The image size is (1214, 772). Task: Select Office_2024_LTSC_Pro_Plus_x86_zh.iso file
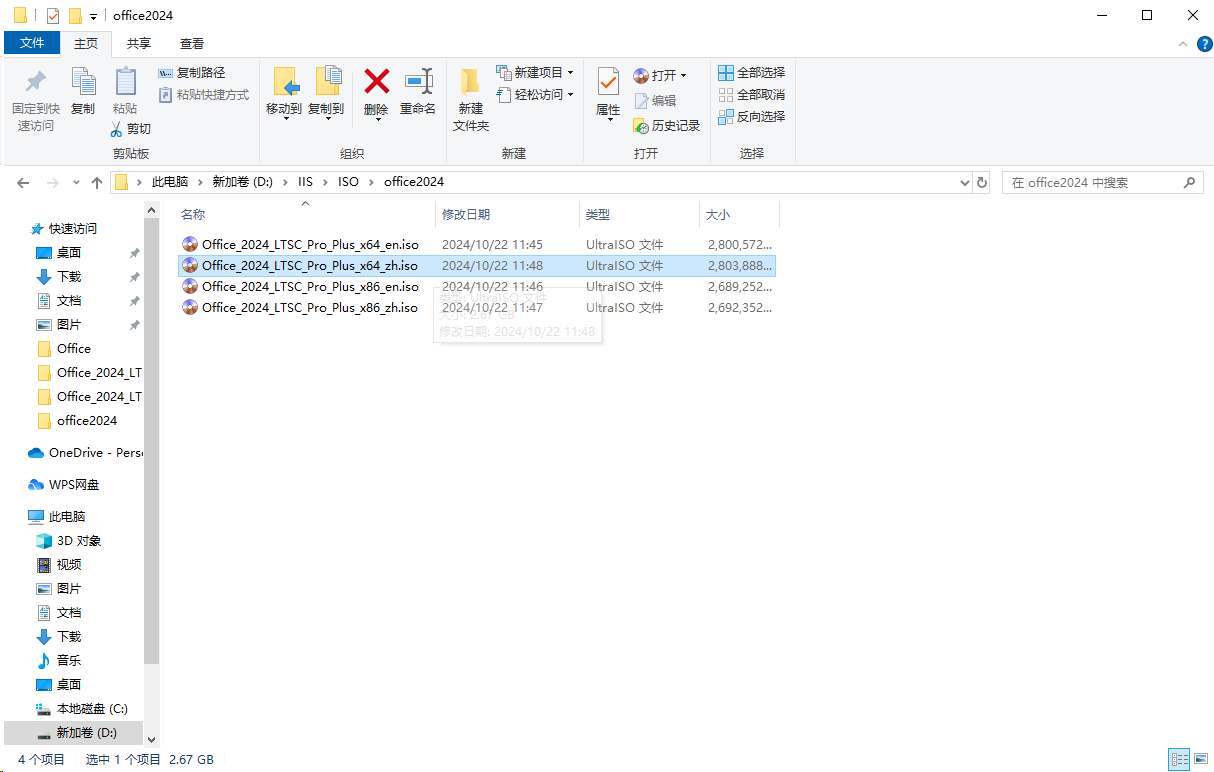coord(309,308)
